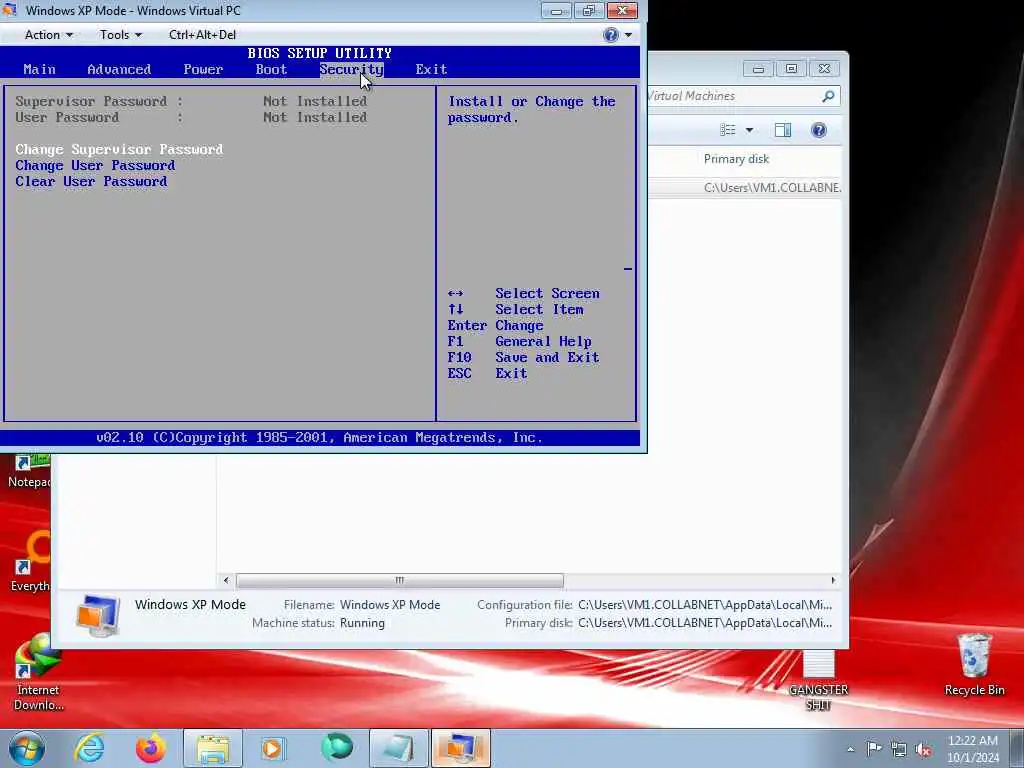
Task: Select Change User Password
Action: 95,165
